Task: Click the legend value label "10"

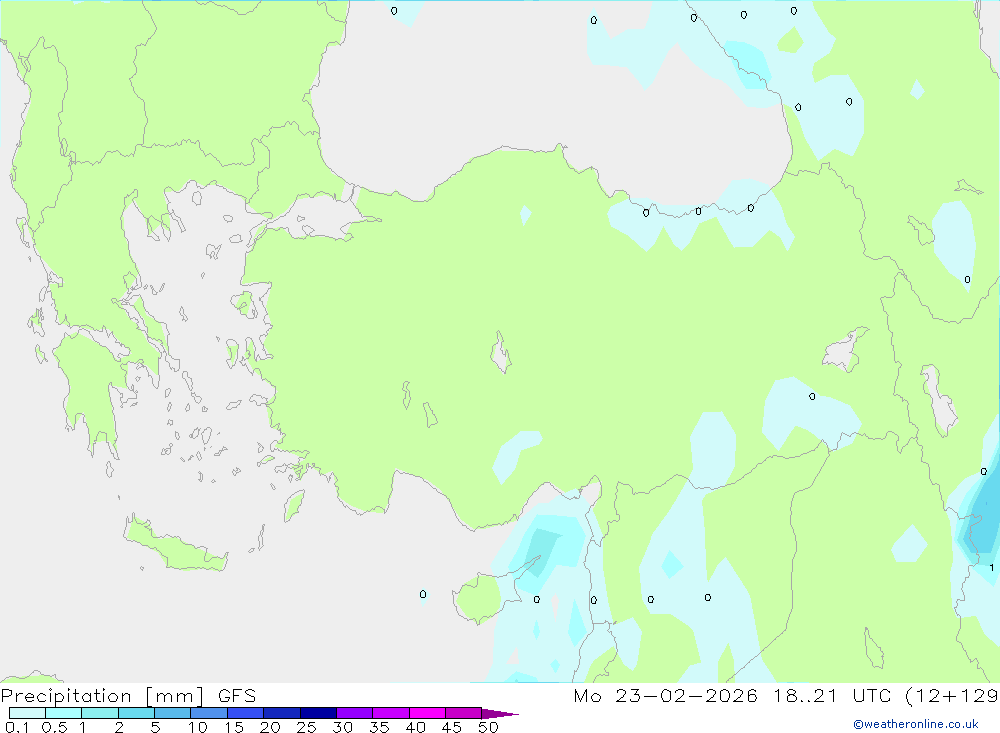Action: (198, 727)
